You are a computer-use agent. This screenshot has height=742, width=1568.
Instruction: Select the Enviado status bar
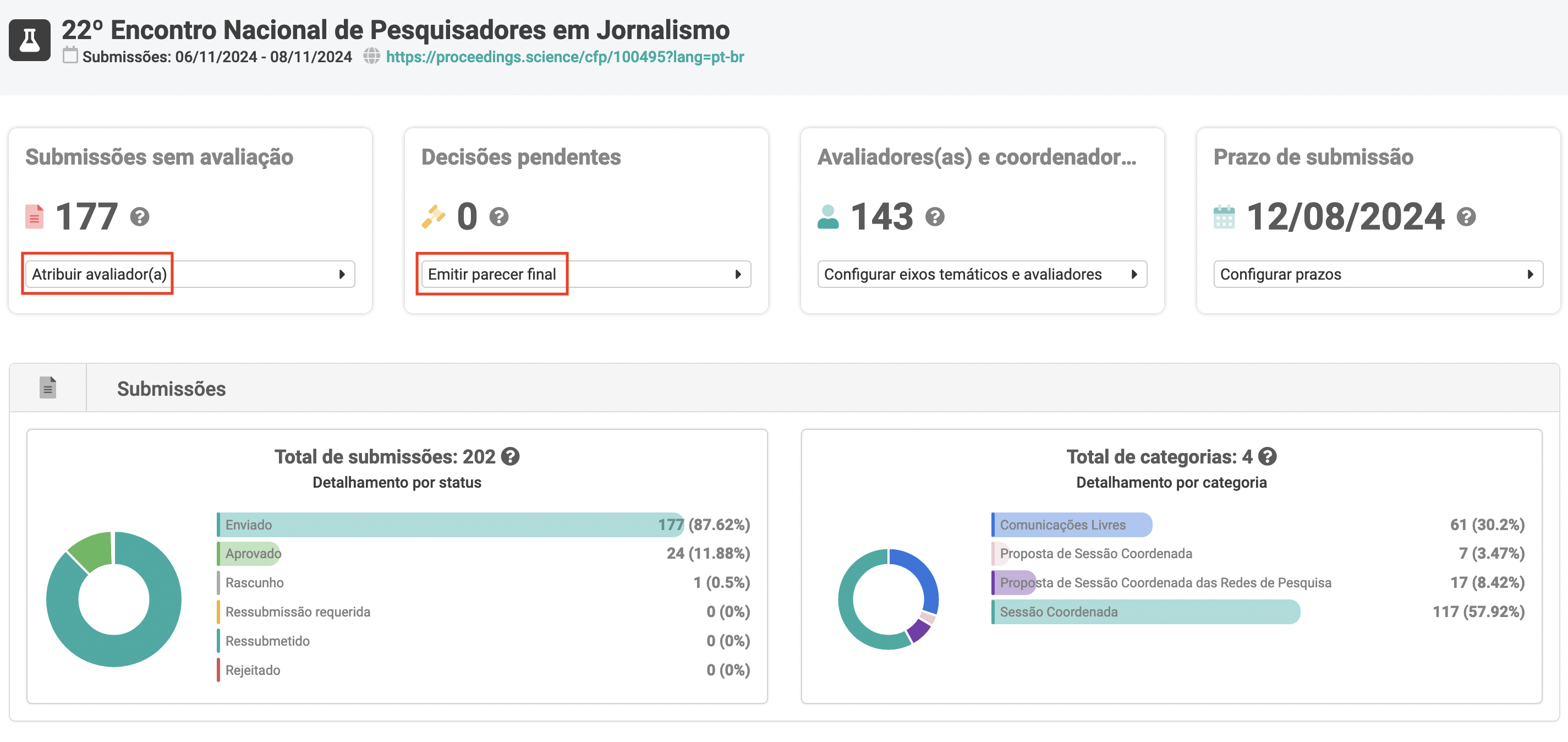tap(451, 525)
